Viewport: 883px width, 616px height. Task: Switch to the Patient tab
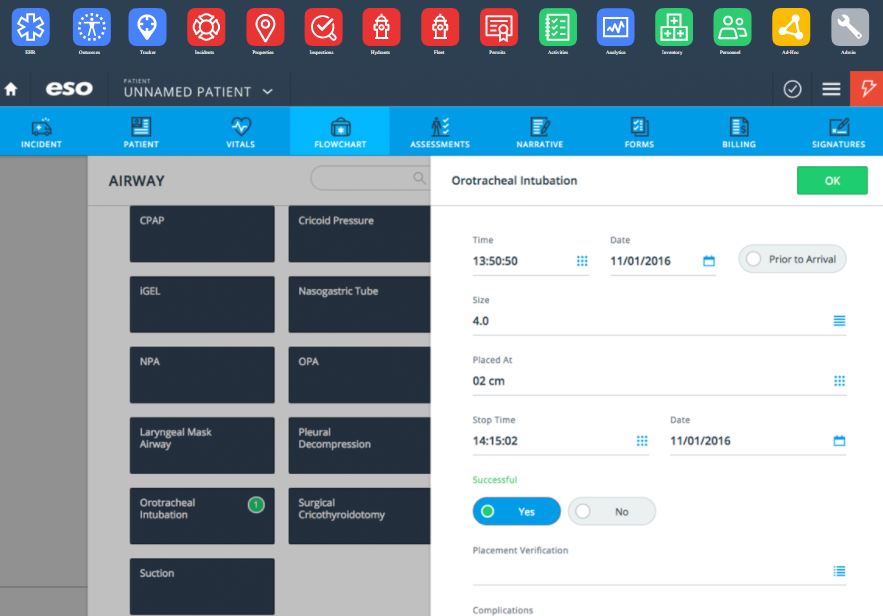pos(141,131)
